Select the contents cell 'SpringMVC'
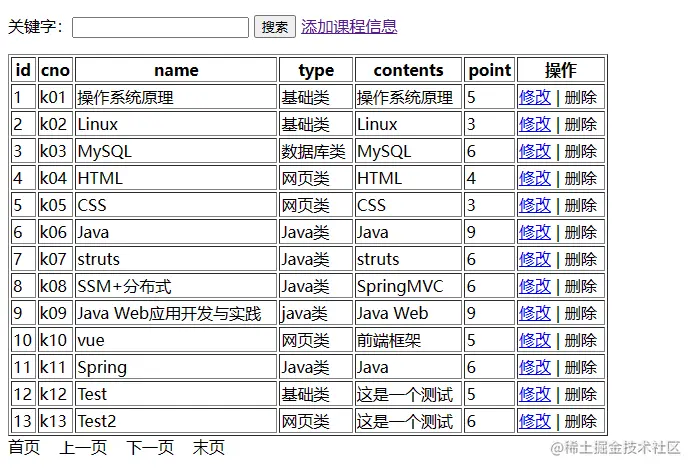 (x=408, y=286)
